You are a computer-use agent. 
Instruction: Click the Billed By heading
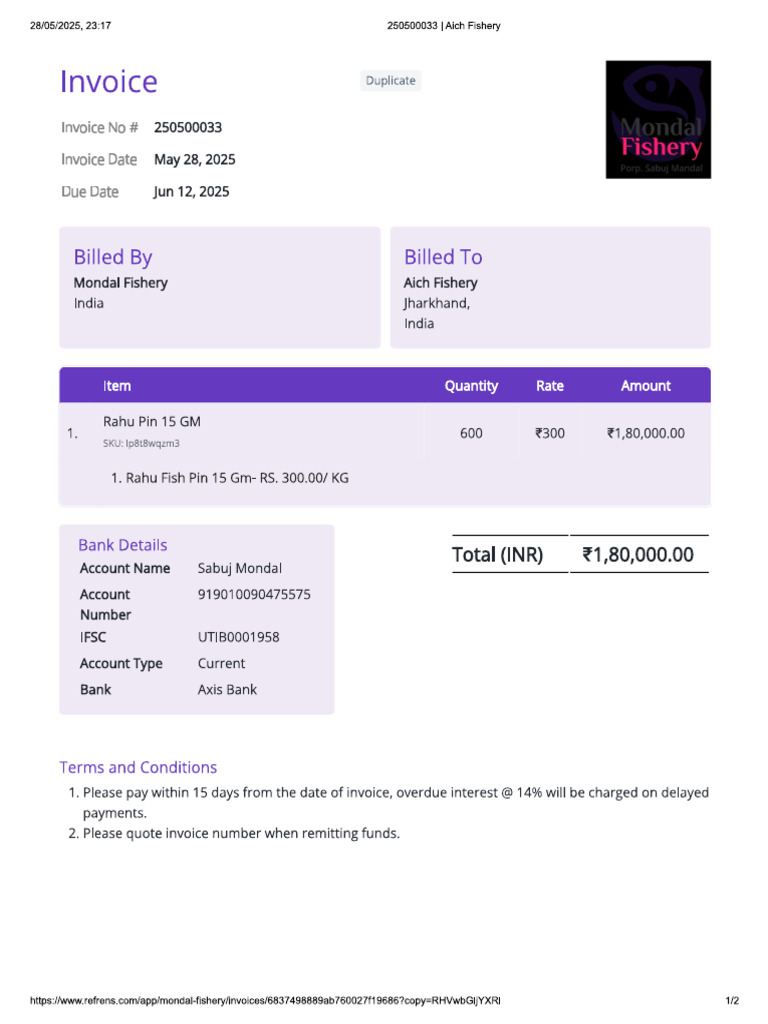point(113,257)
